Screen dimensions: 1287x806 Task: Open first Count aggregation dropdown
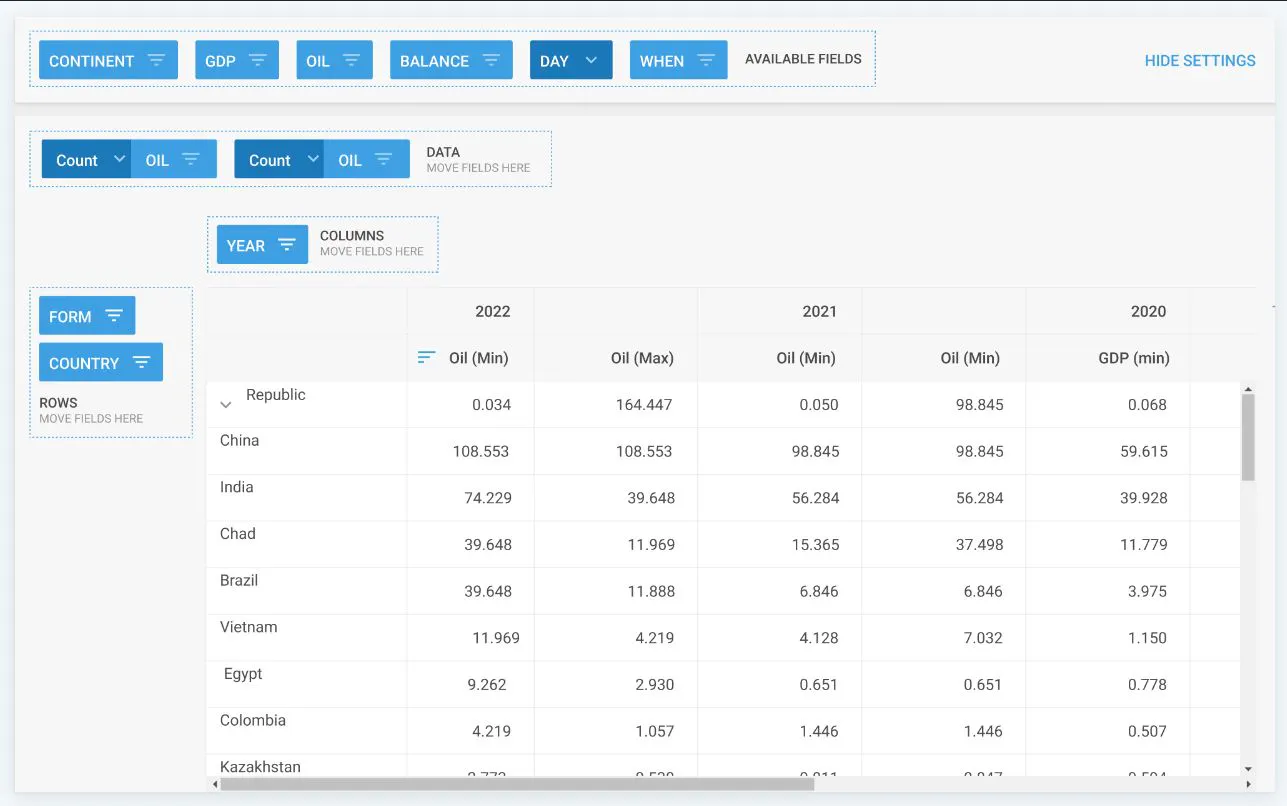pyautogui.click(x=119, y=160)
